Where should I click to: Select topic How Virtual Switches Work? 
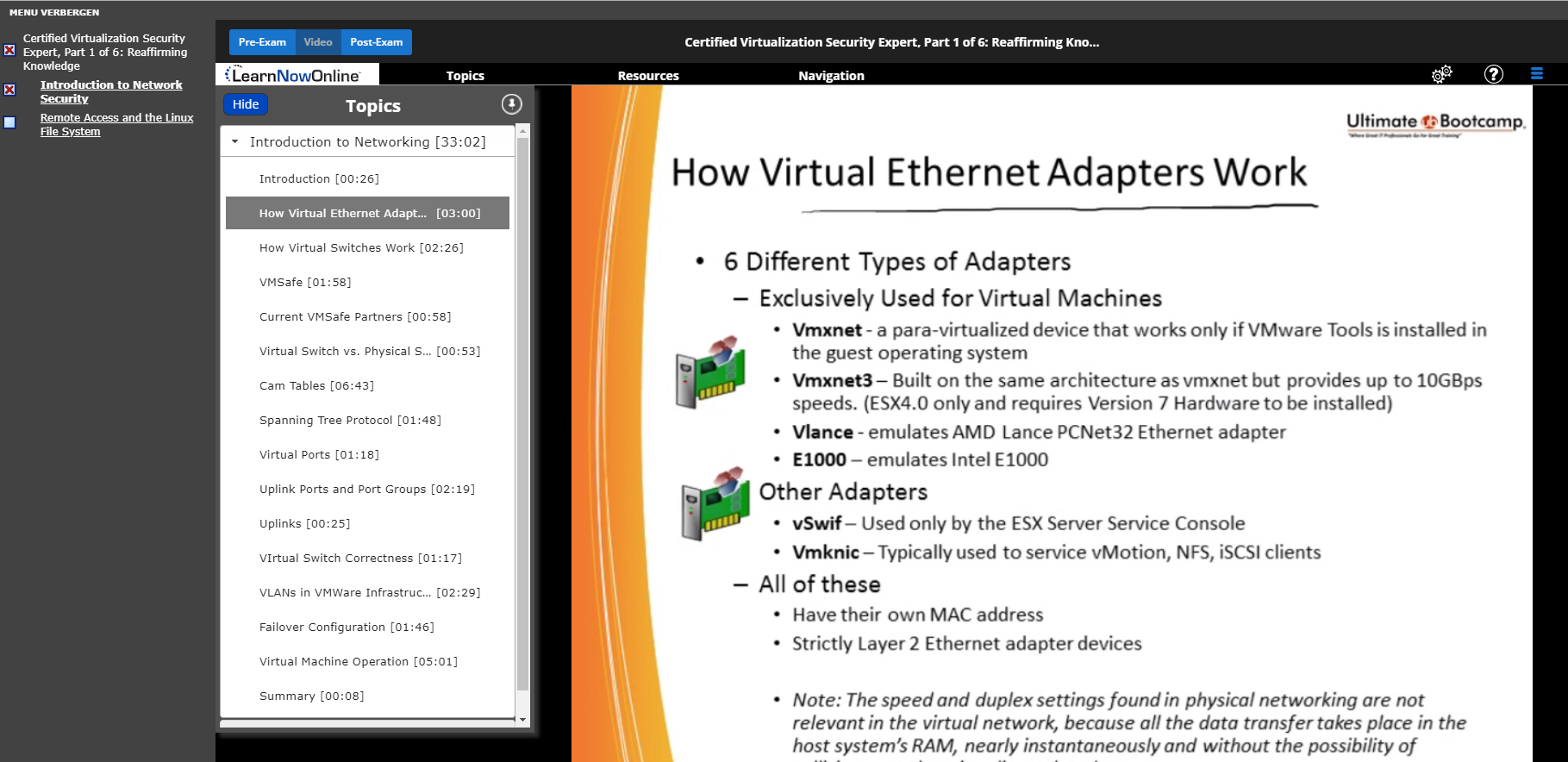tap(368, 247)
